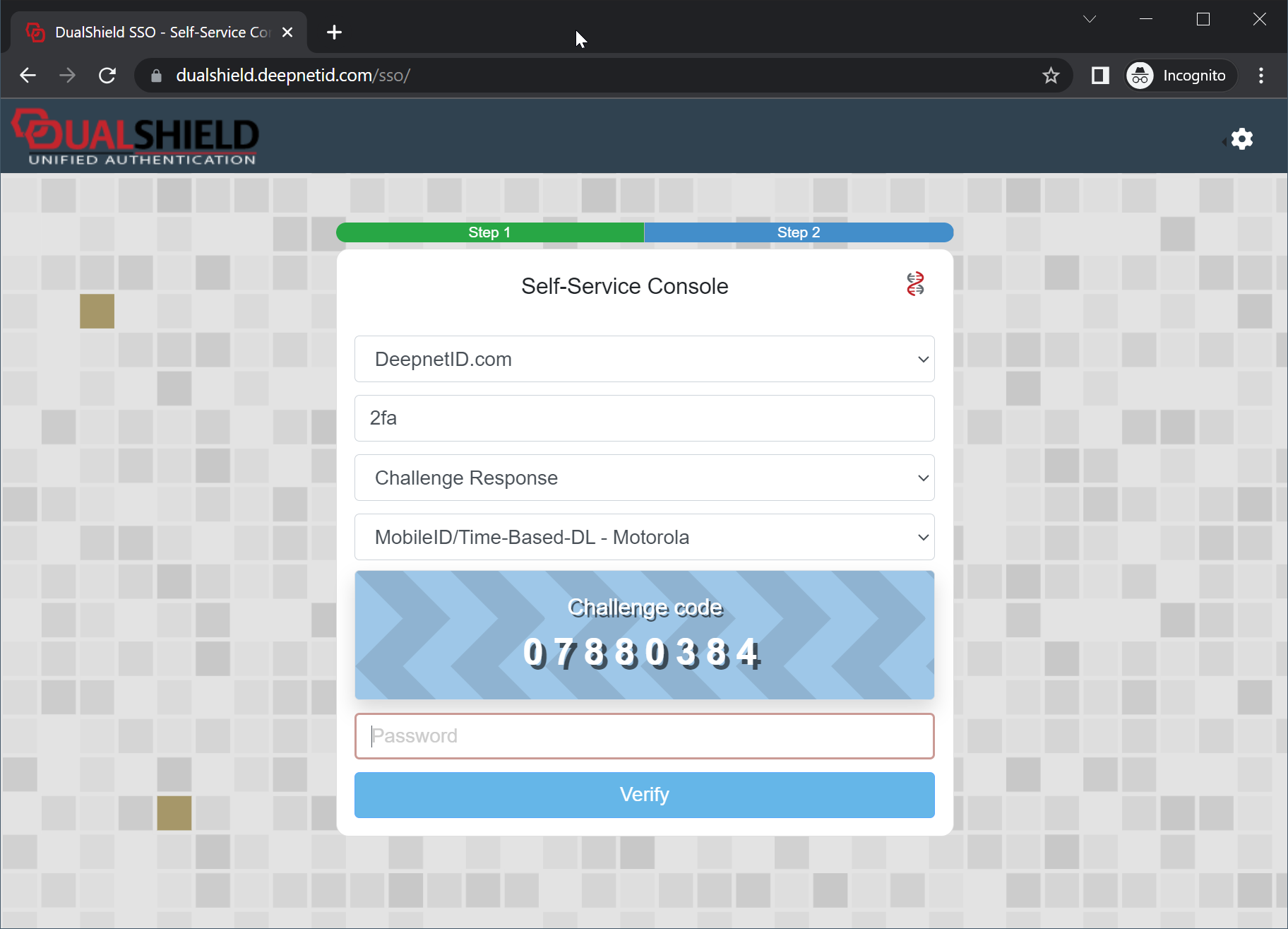Image resolution: width=1288 pixels, height=929 pixels.
Task: Open Chrome three-dot menu
Action: (x=1261, y=76)
